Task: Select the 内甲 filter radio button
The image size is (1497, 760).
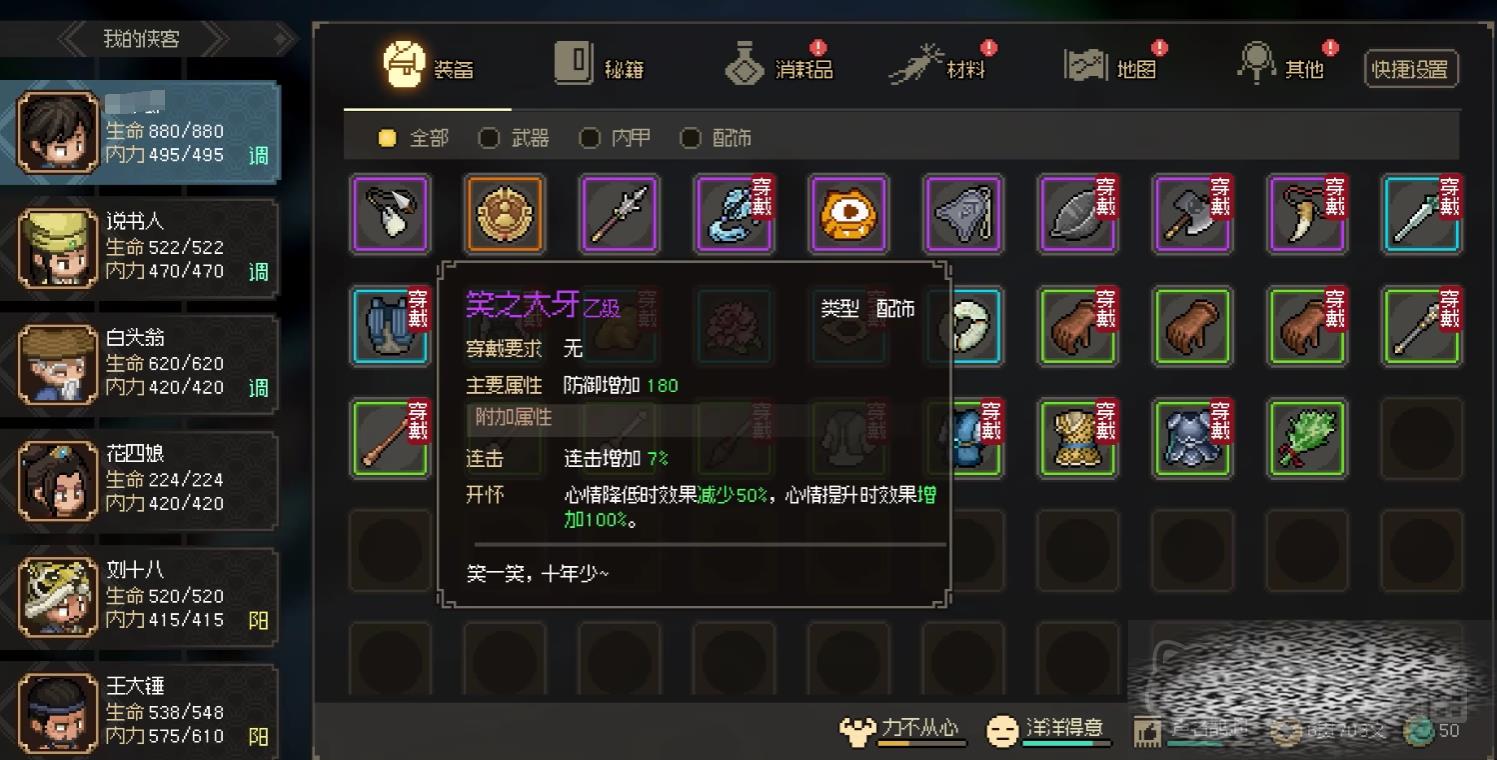Action: (x=590, y=139)
